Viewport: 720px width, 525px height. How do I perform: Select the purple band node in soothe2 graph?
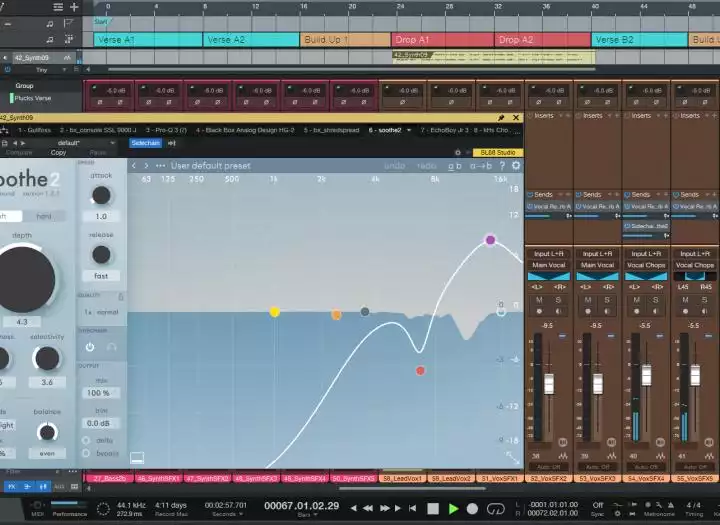tap(490, 240)
